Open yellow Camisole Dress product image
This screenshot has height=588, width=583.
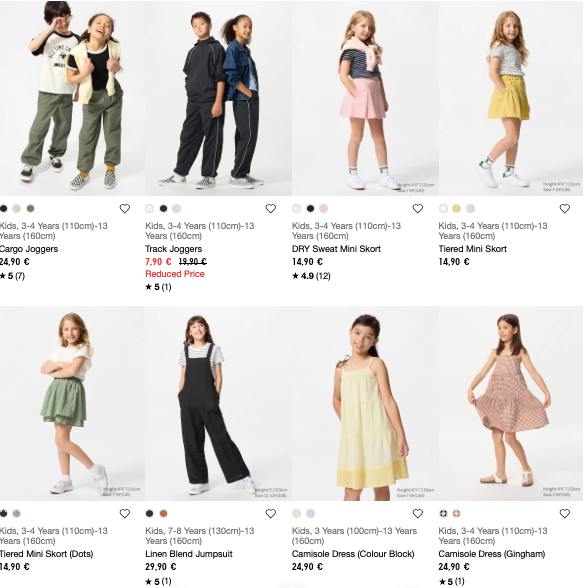click(x=365, y=404)
